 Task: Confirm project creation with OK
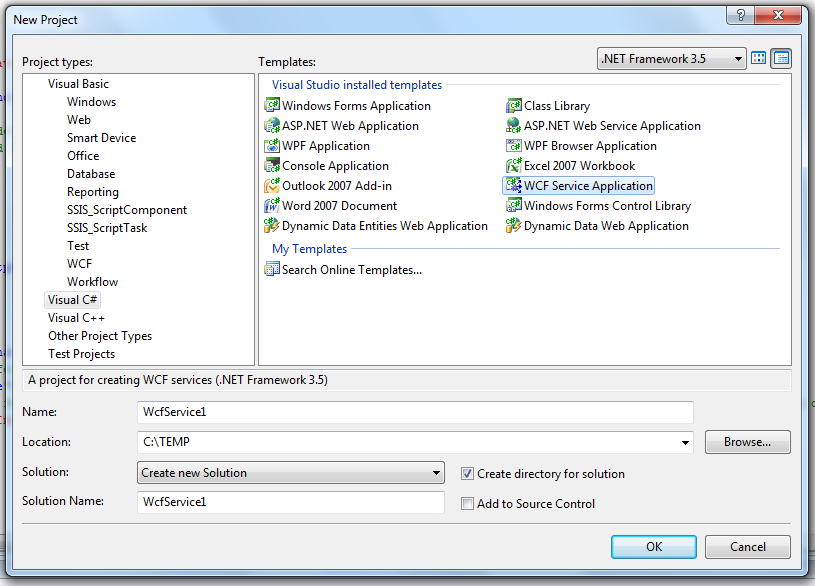coord(653,547)
